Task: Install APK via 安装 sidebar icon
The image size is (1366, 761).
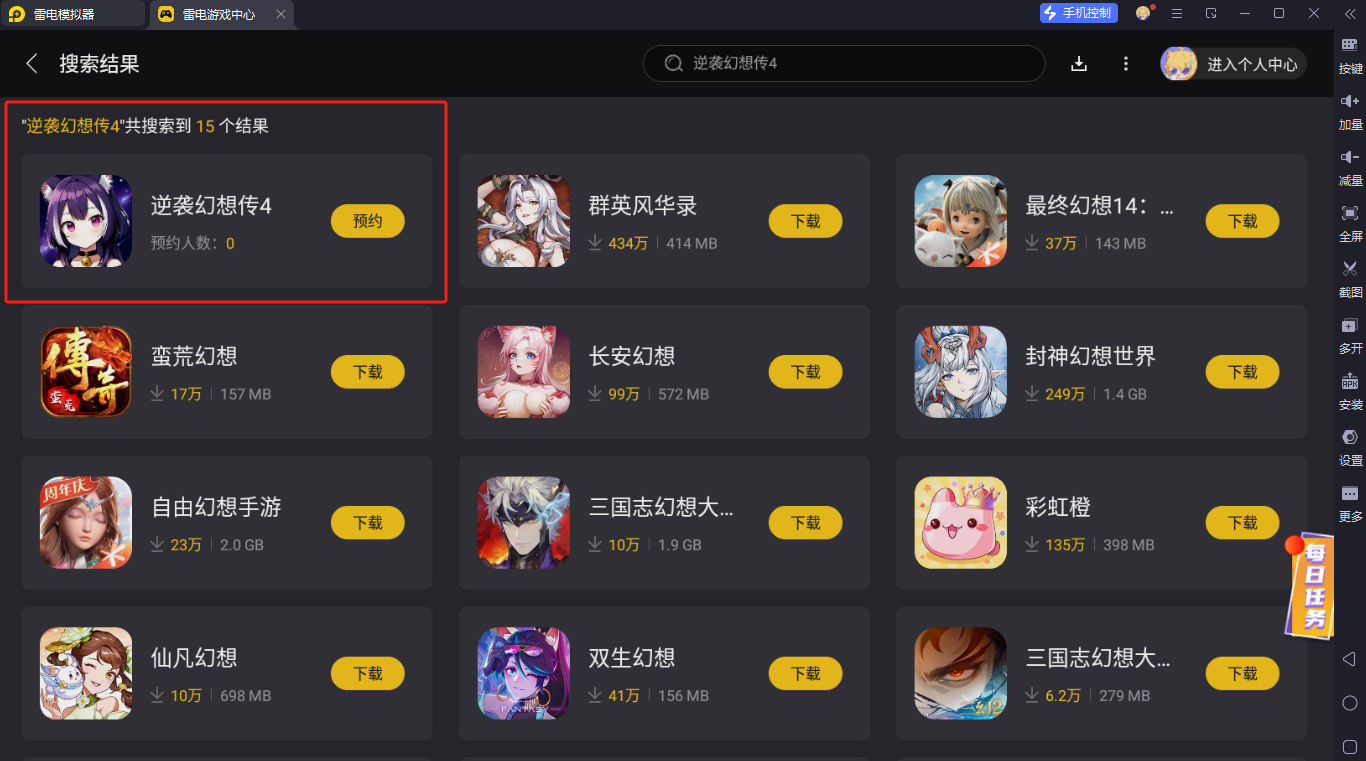Action: tap(1350, 391)
